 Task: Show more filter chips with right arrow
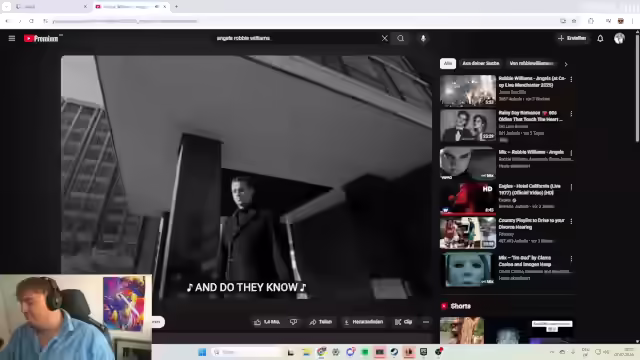pos(566,64)
